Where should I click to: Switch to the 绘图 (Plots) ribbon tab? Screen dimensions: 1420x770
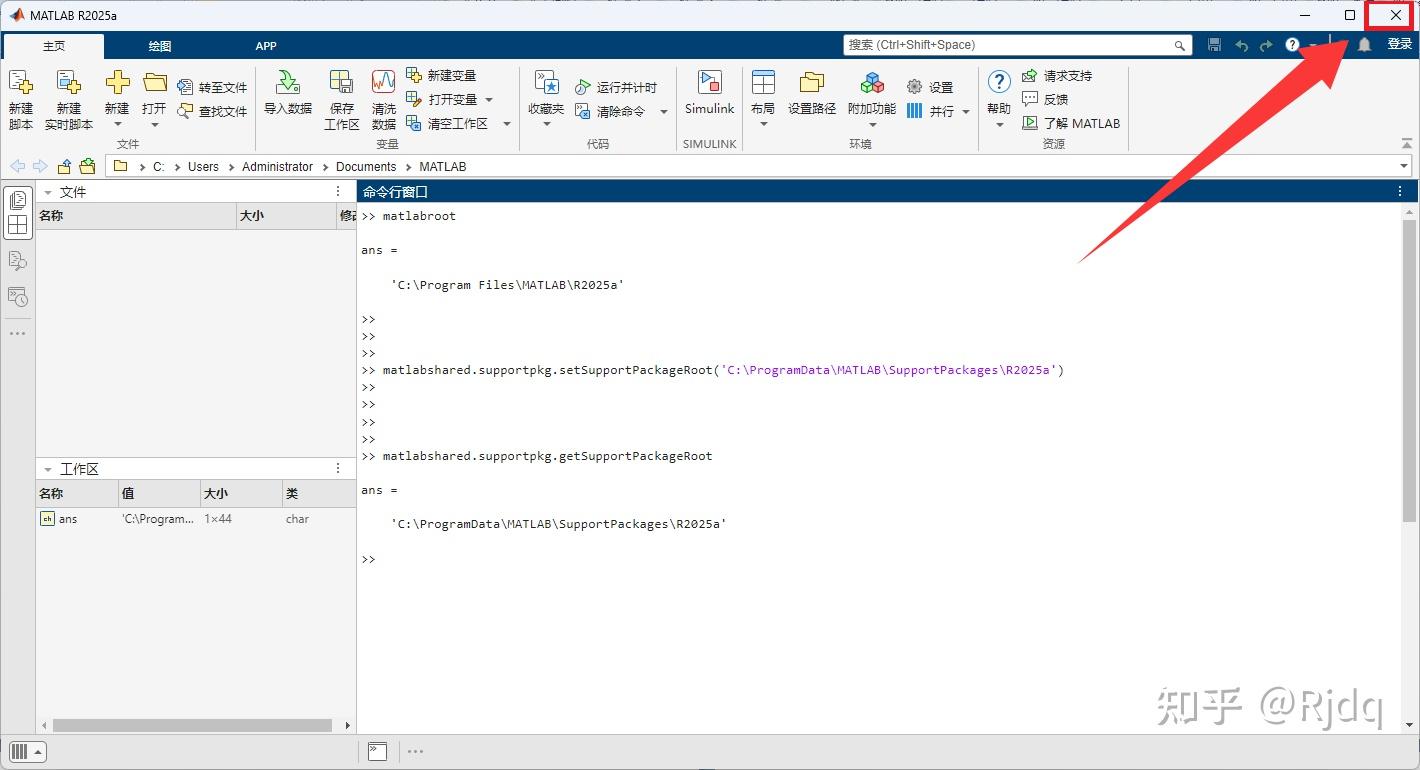tap(158, 45)
